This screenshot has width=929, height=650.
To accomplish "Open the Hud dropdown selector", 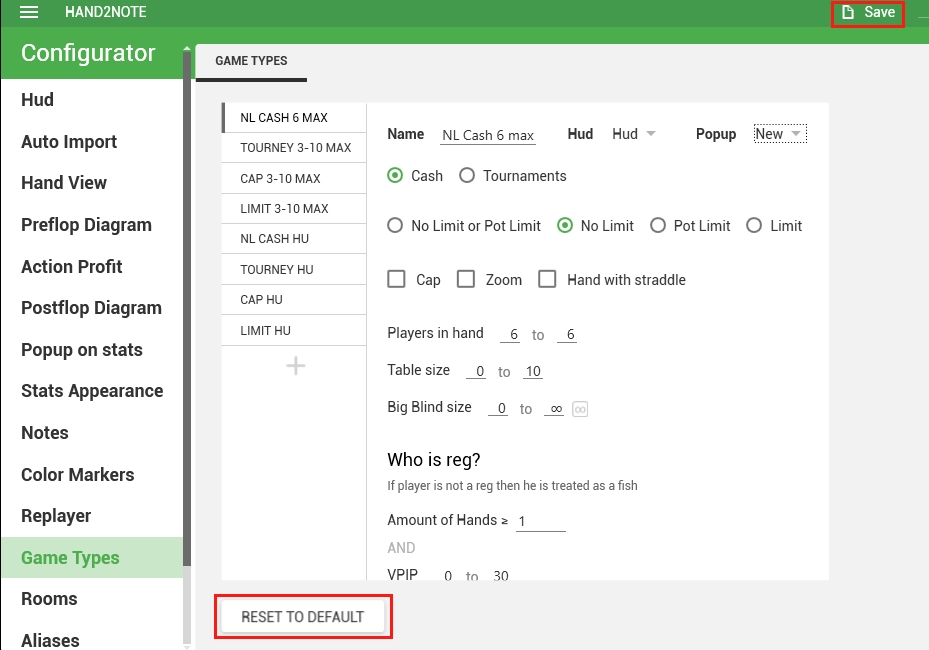I will click(x=634, y=134).
